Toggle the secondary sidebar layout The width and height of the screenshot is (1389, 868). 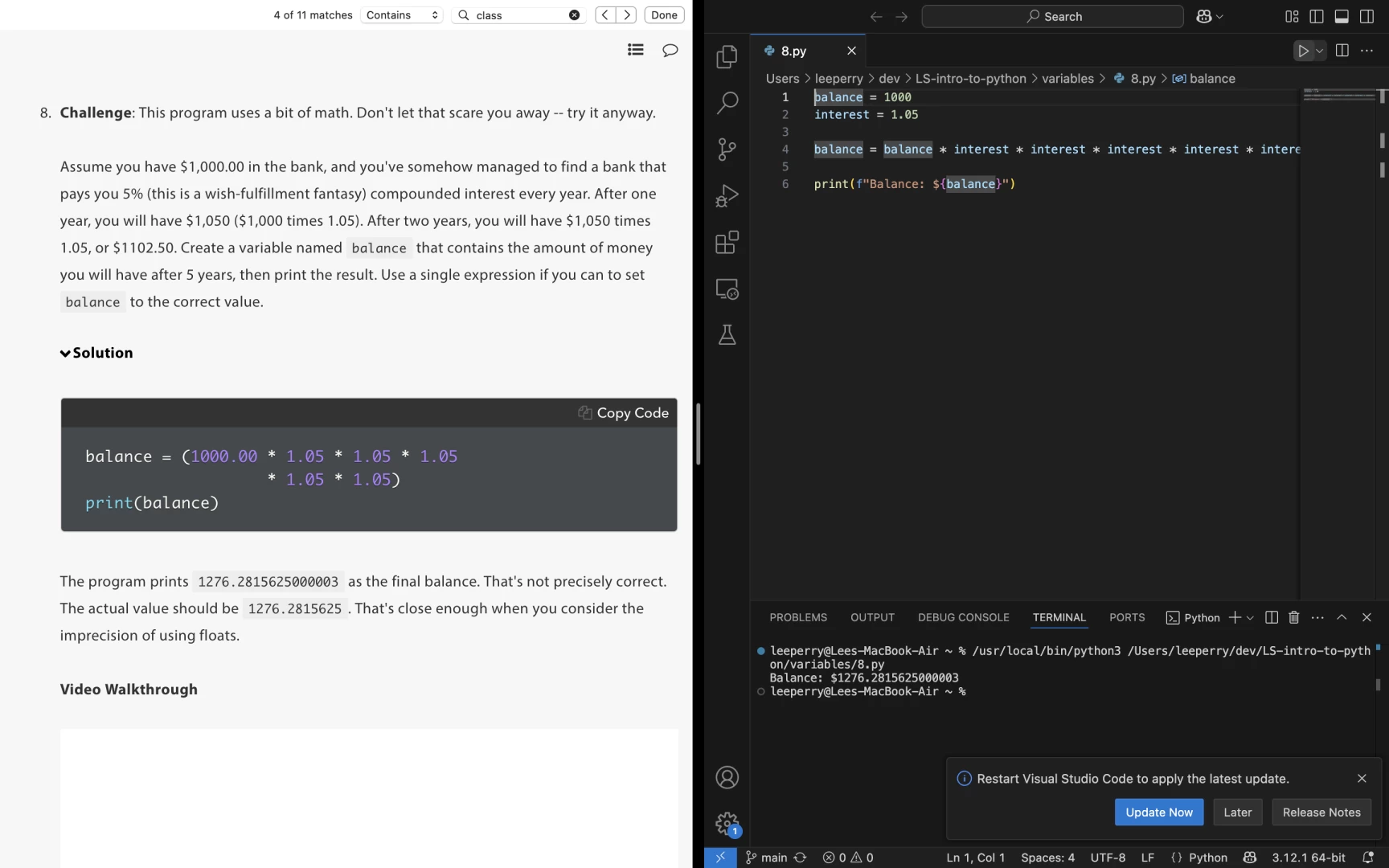(x=1366, y=16)
